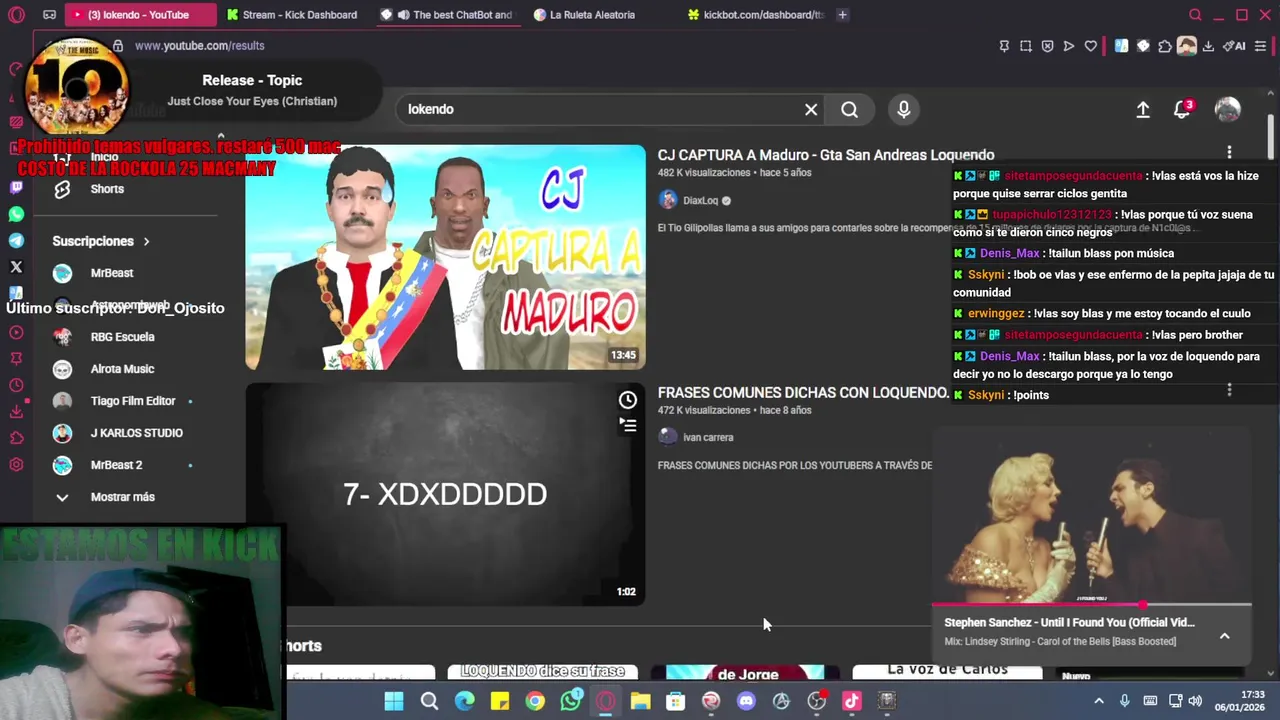Switch to The best ChatBot tab
Screen dimensions: 1280x720
pyautogui.click(x=446, y=15)
